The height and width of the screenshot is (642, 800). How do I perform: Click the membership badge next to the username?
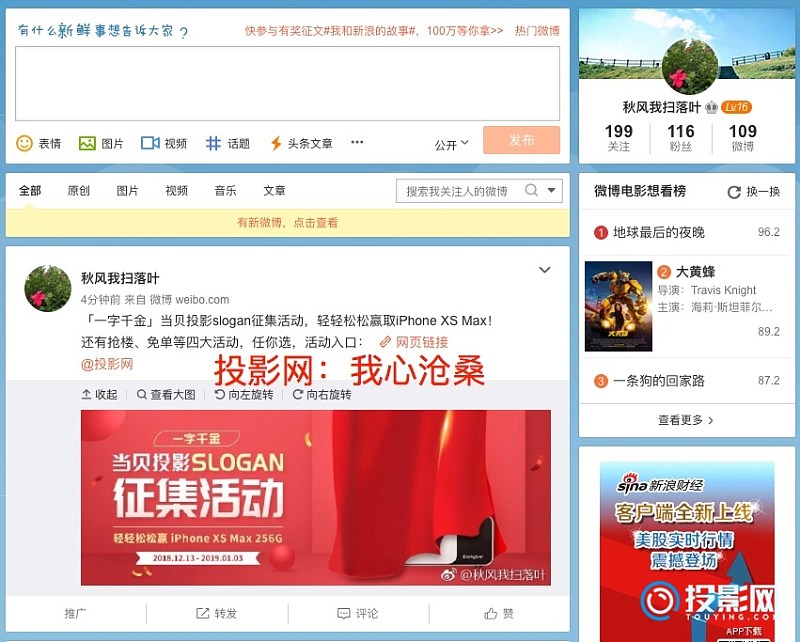point(711,107)
